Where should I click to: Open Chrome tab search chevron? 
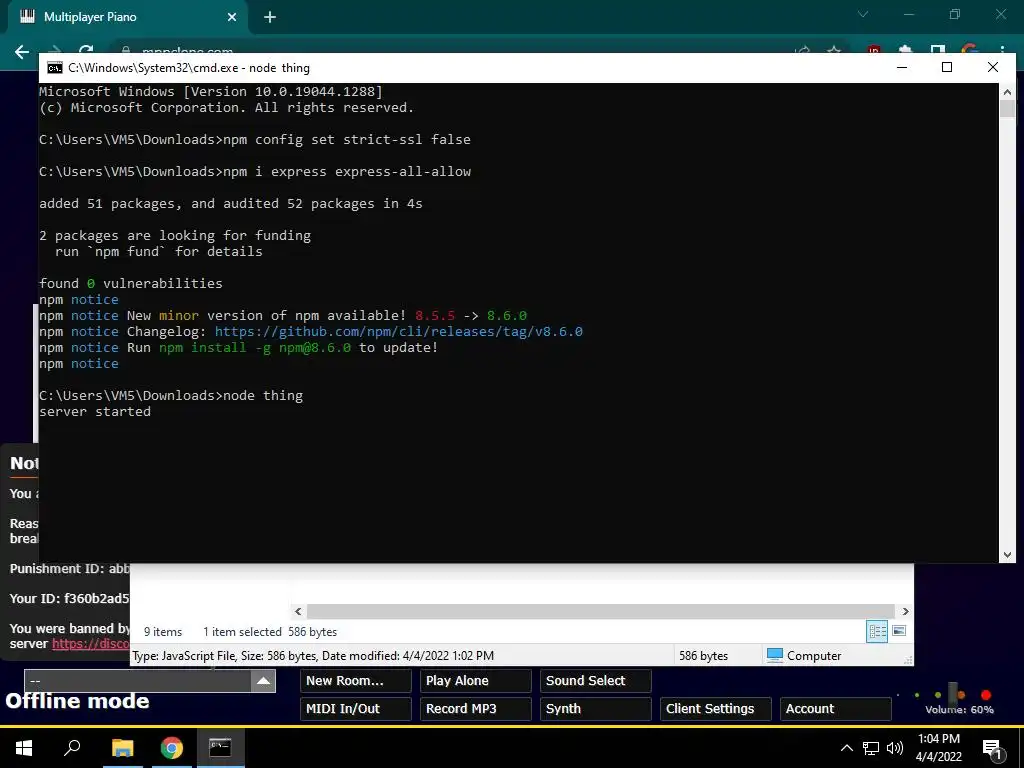tap(863, 14)
